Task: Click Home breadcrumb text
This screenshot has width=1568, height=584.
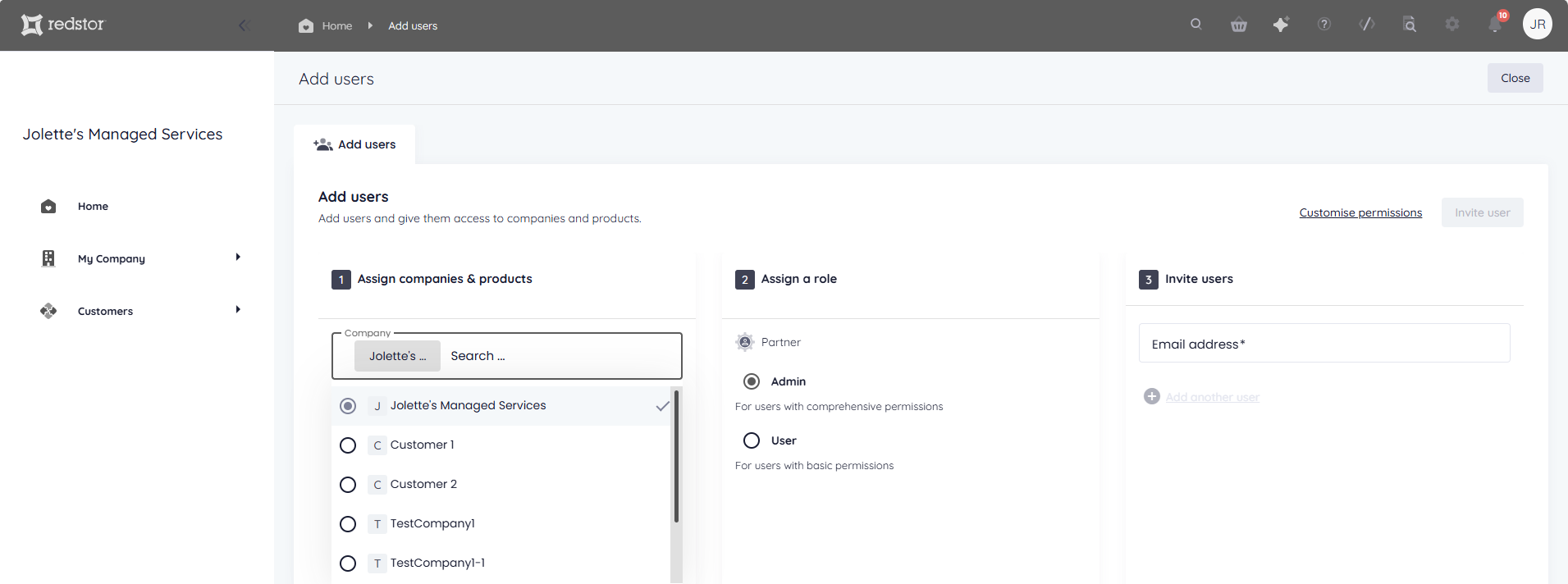Action: coord(337,25)
